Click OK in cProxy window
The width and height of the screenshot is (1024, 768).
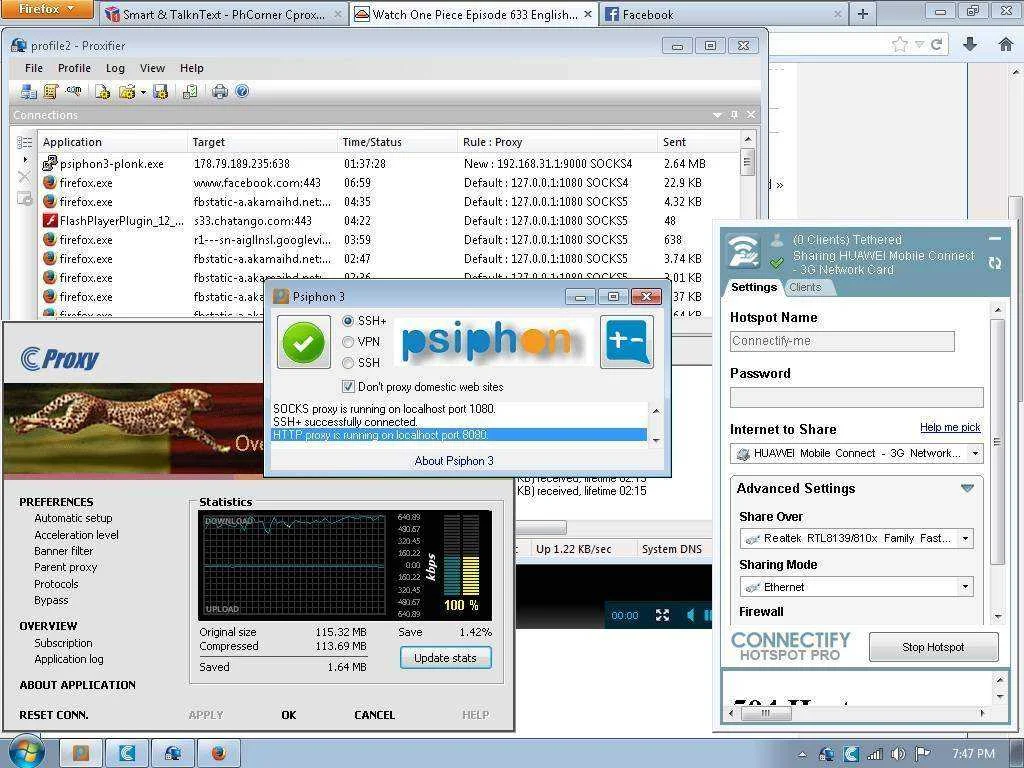click(x=289, y=715)
